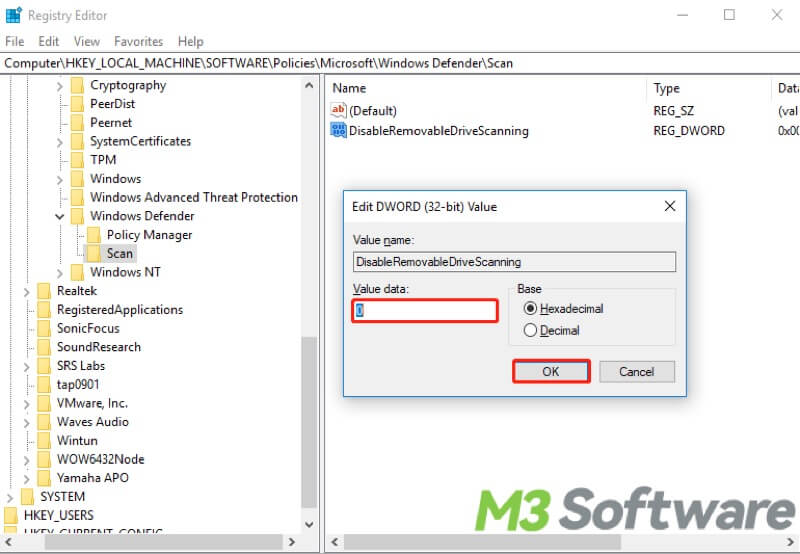The width and height of the screenshot is (800, 554).
Task: Click the DisableRemovableDriveScanning DWORD icon
Action: click(x=338, y=131)
